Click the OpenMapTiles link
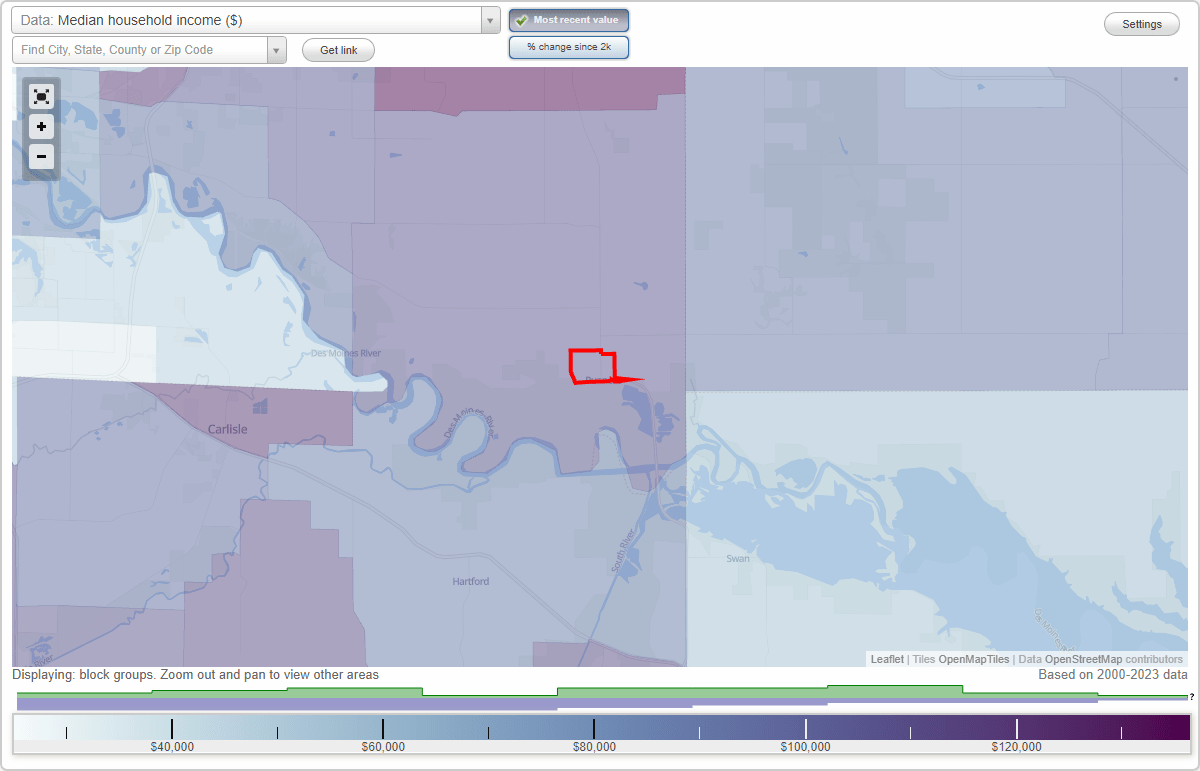This screenshot has width=1200, height=771. tap(975, 659)
